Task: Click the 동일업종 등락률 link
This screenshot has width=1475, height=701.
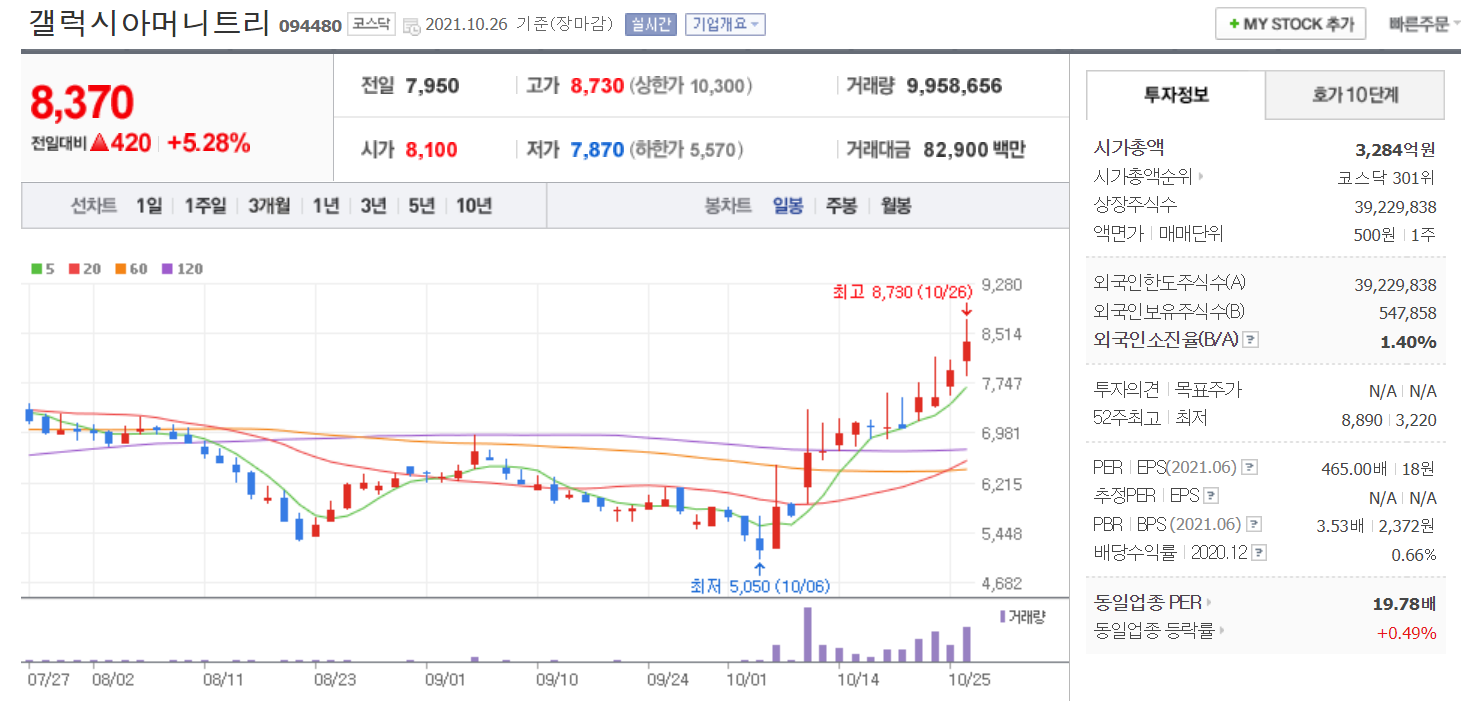Action: click(1154, 631)
